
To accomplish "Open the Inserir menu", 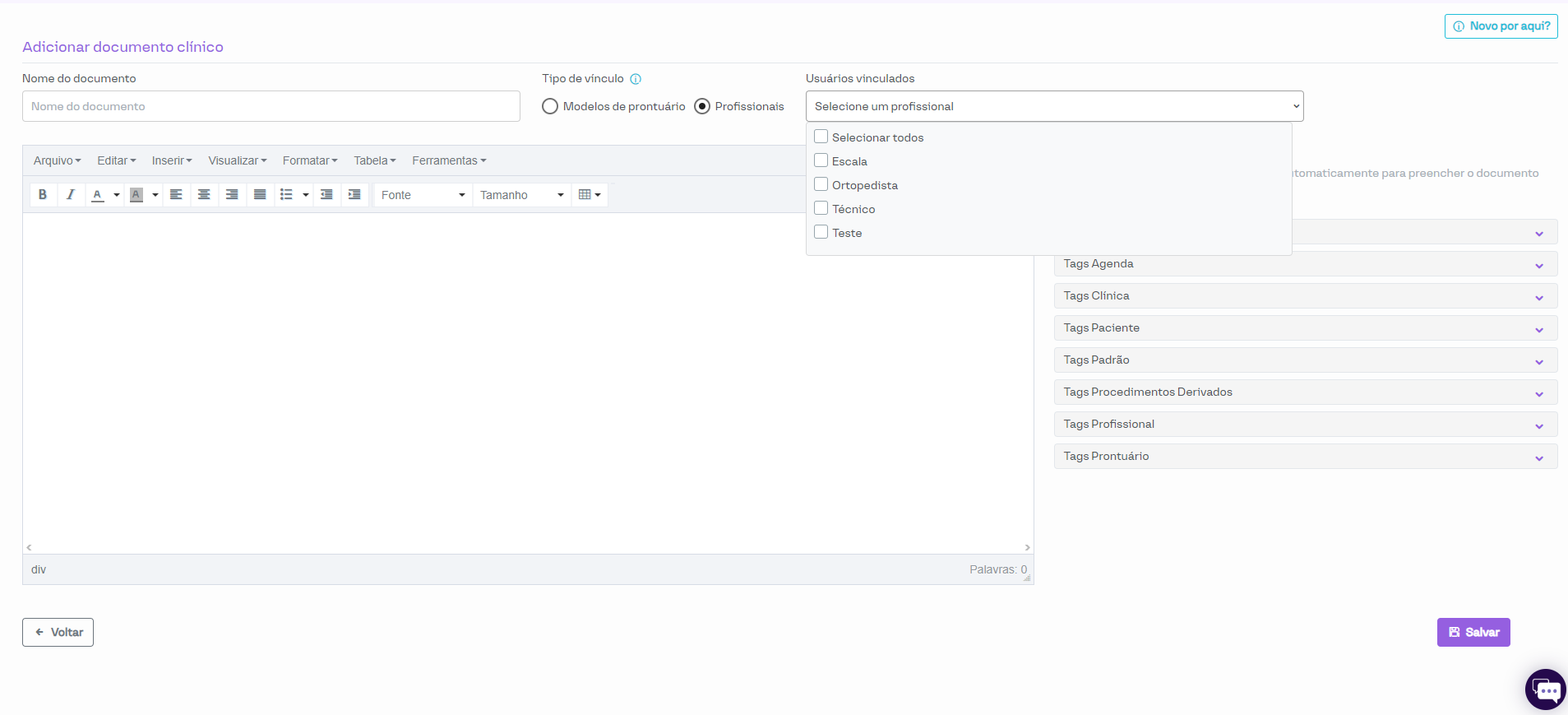I will pyautogui.click(x=171, y=160).
